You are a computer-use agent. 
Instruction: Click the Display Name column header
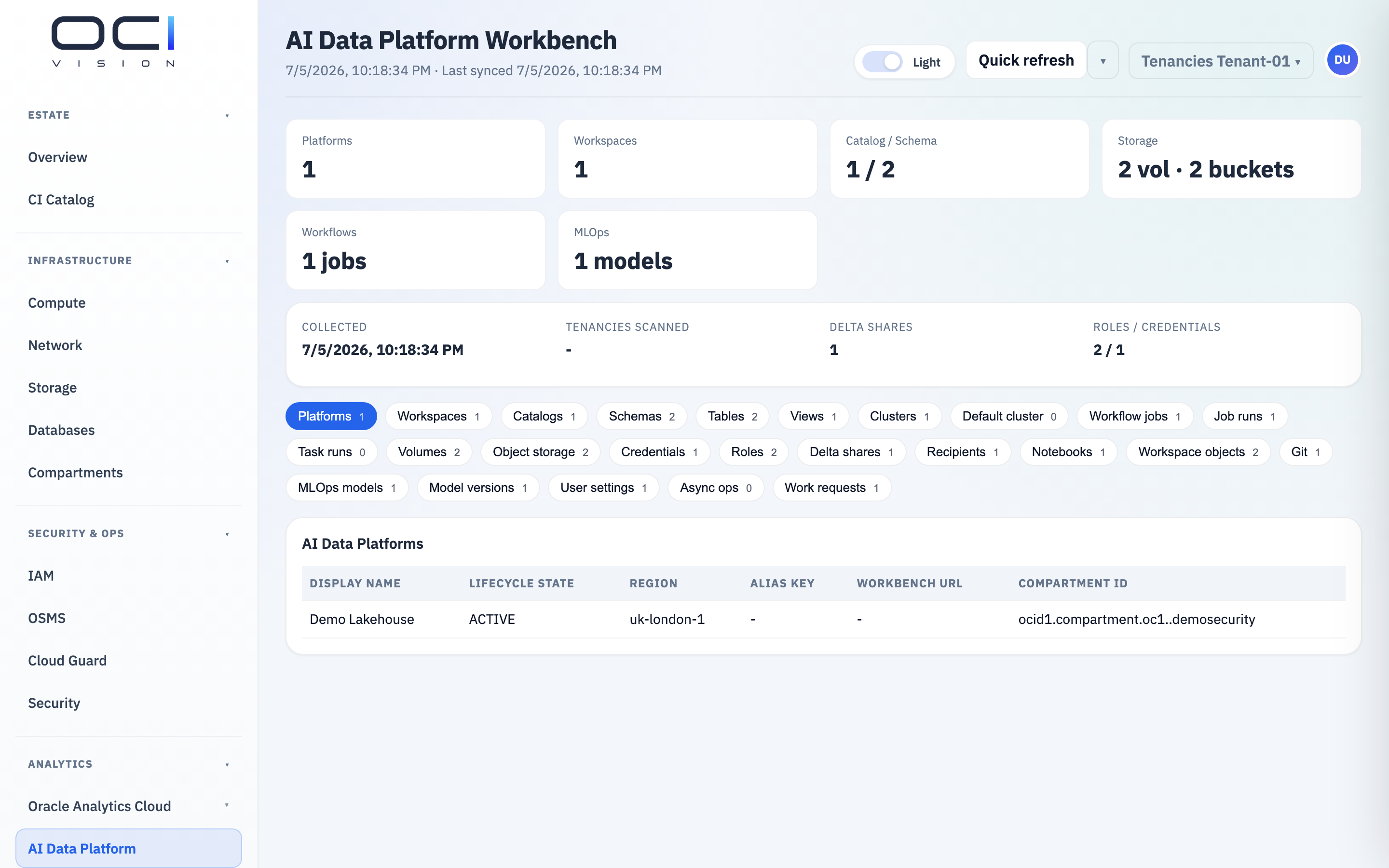click(354, 583)
